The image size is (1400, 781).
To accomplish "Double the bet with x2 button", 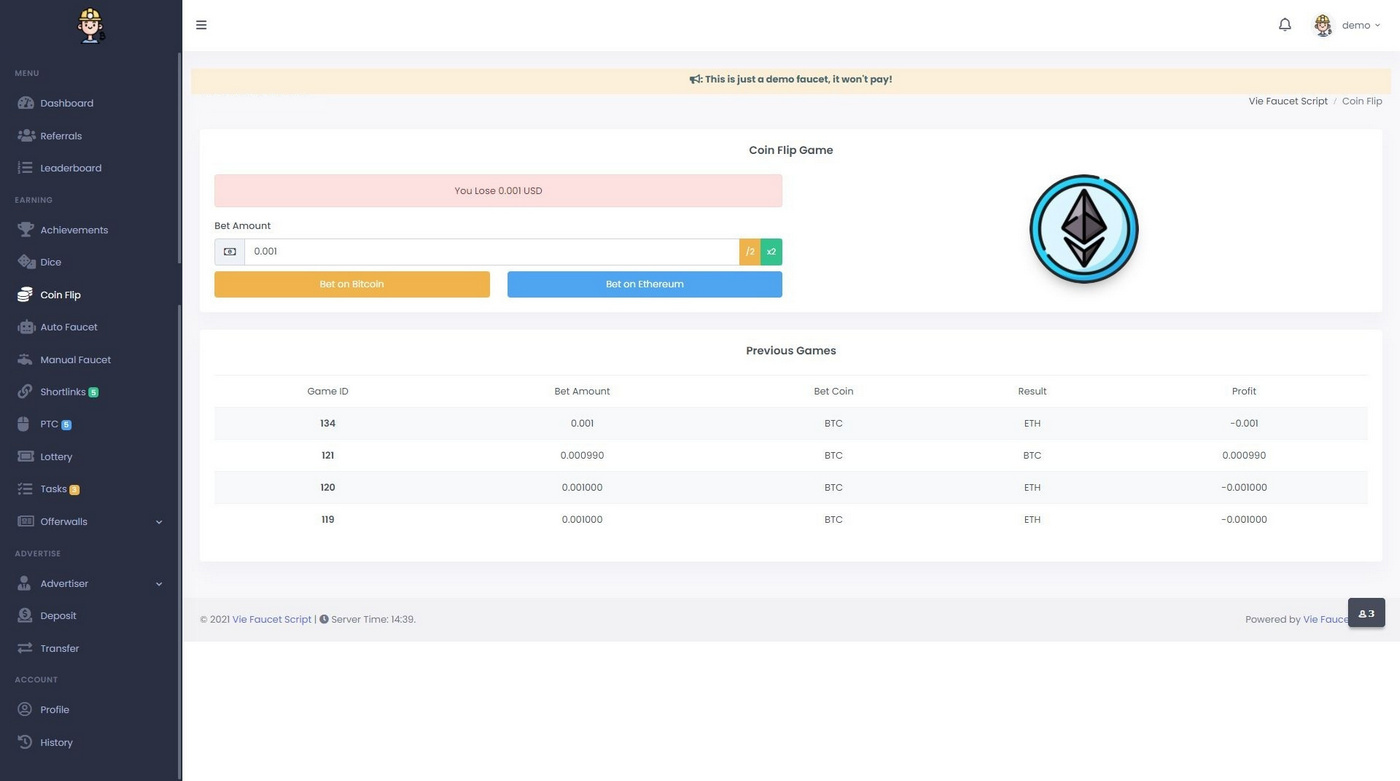I will (771, 252).
